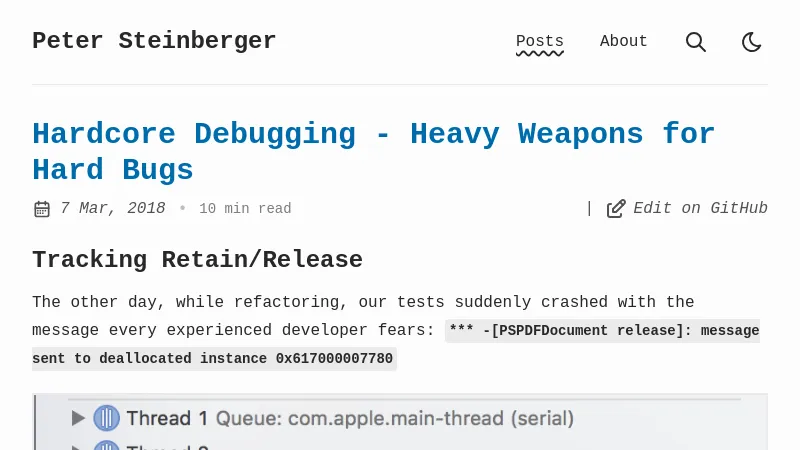Click the deallocated instance 0x617000007780 code
The height and width of the screenshot is (450, 800).
click(x=214, y=358)
